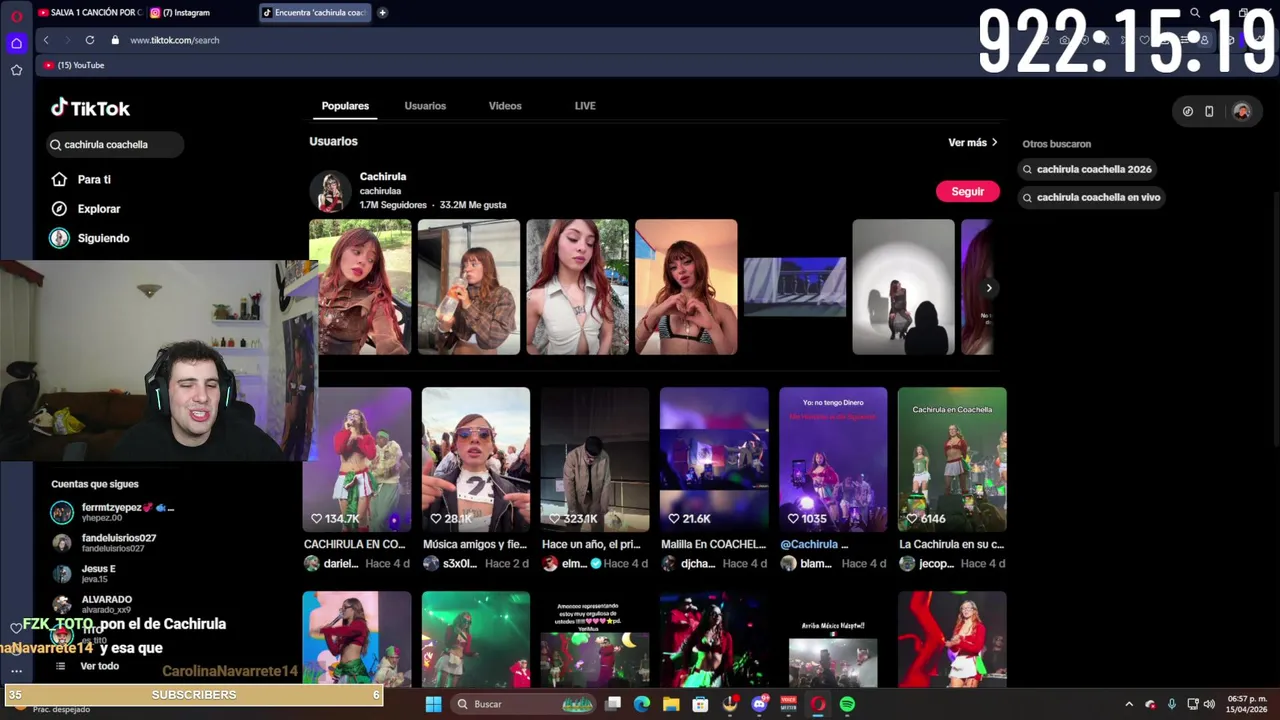Expand followed accounts with Ver todo
Viewport: 1280px width, 720px height.
tap(99, 666)
